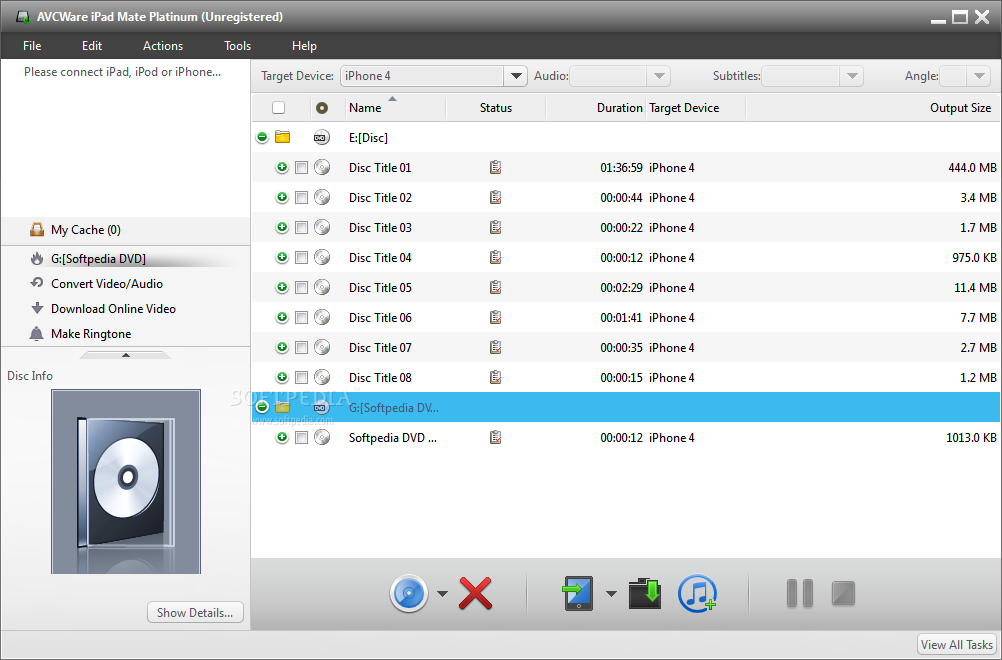Sort by the Name column header
The height and width of the screenshot is (660, 1002).
pyautogui.click(x=395, y=108)
